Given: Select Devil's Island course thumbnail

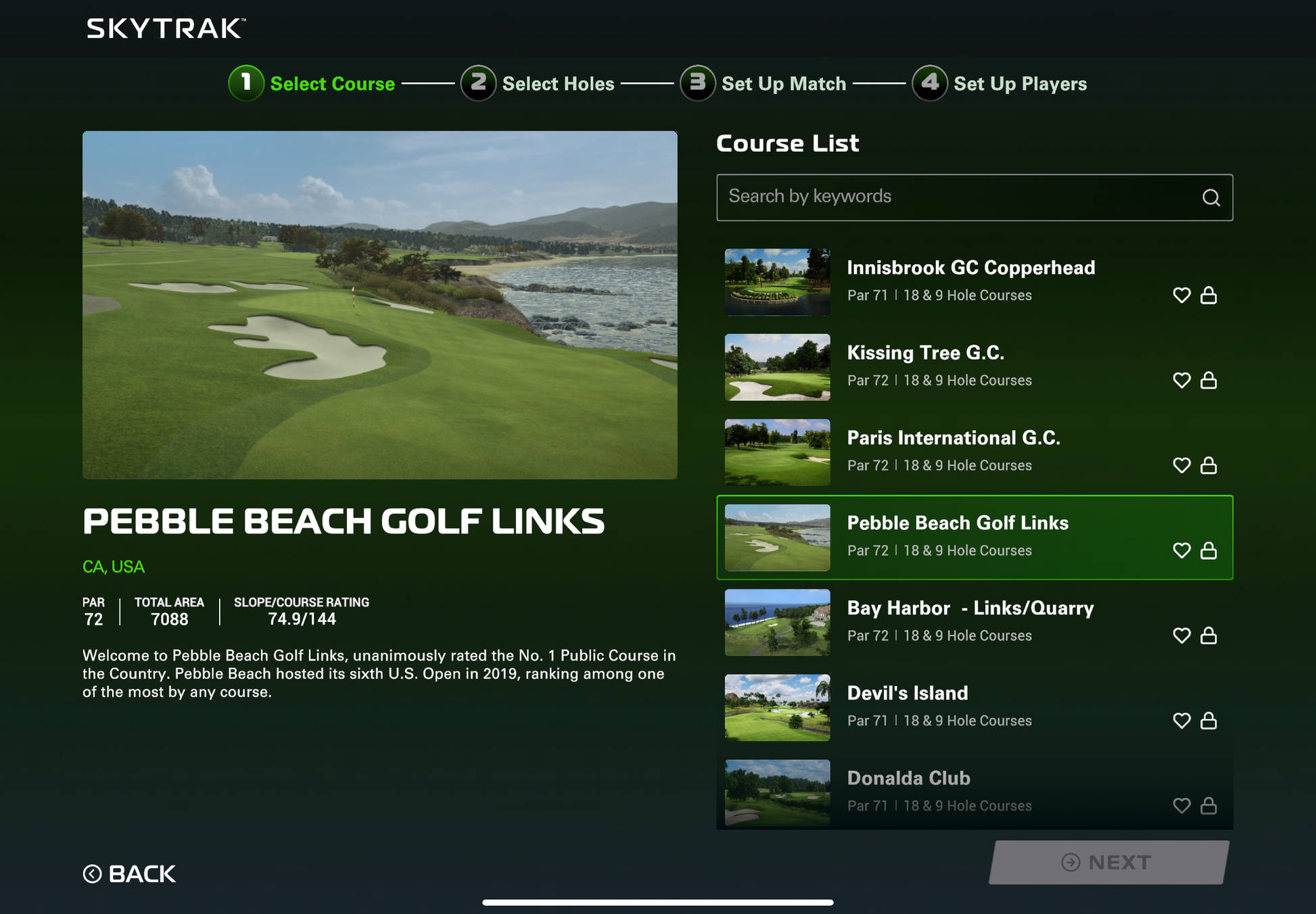Looking at the screenshot, I should tap(777, 707).
